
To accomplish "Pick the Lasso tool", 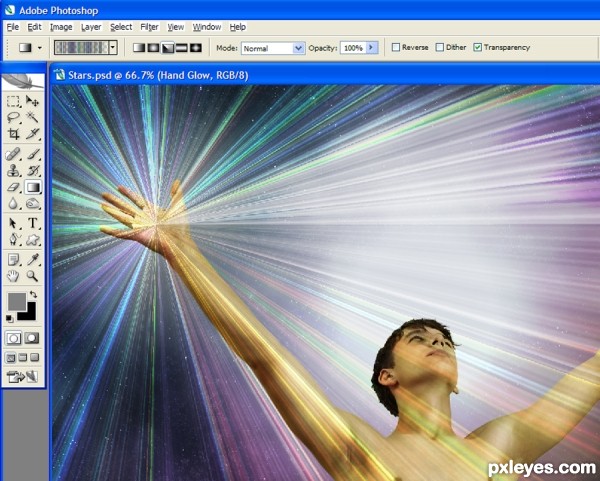I will tap(13, 117).
